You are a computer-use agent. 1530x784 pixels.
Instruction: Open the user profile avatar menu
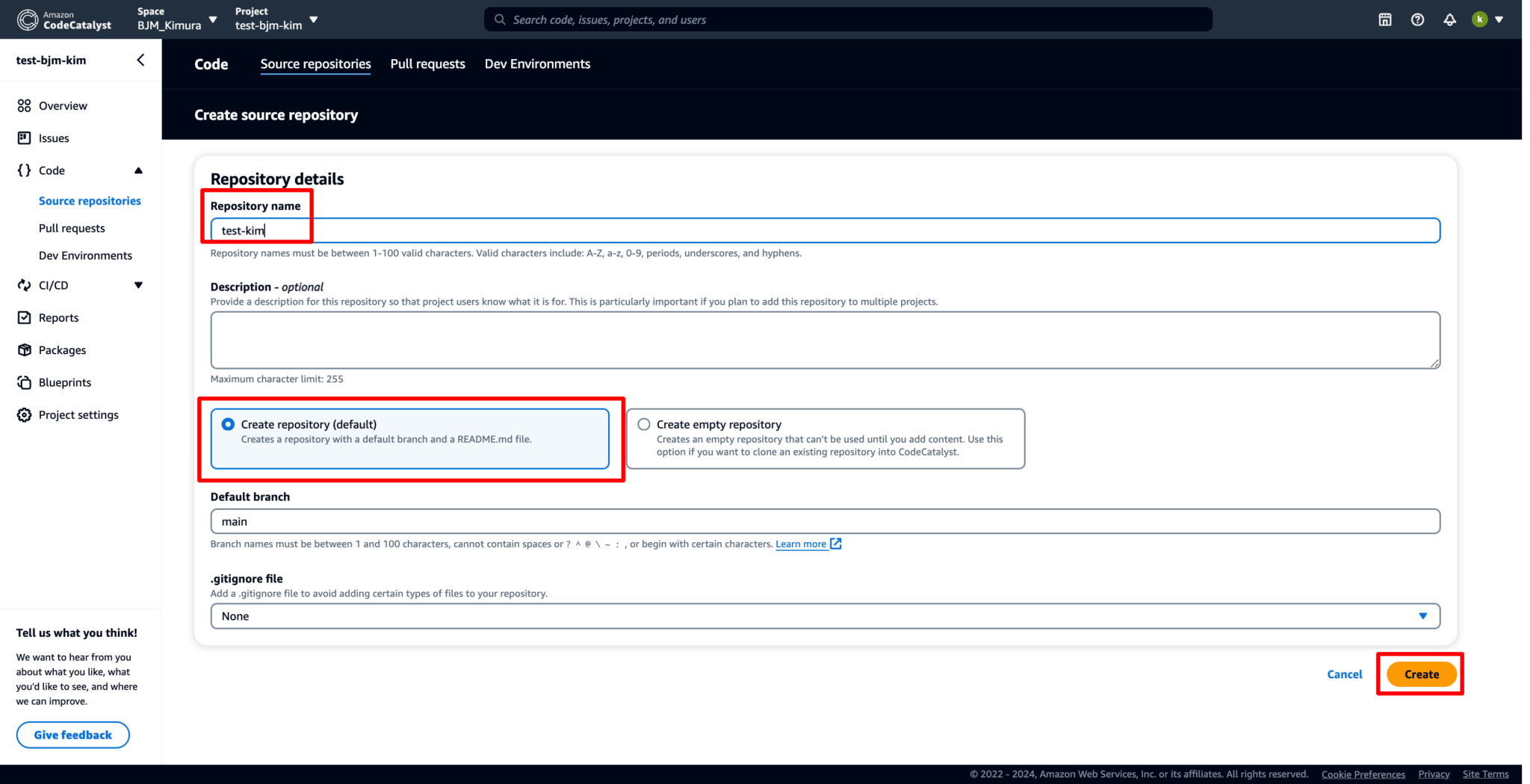pos(1480,19)
